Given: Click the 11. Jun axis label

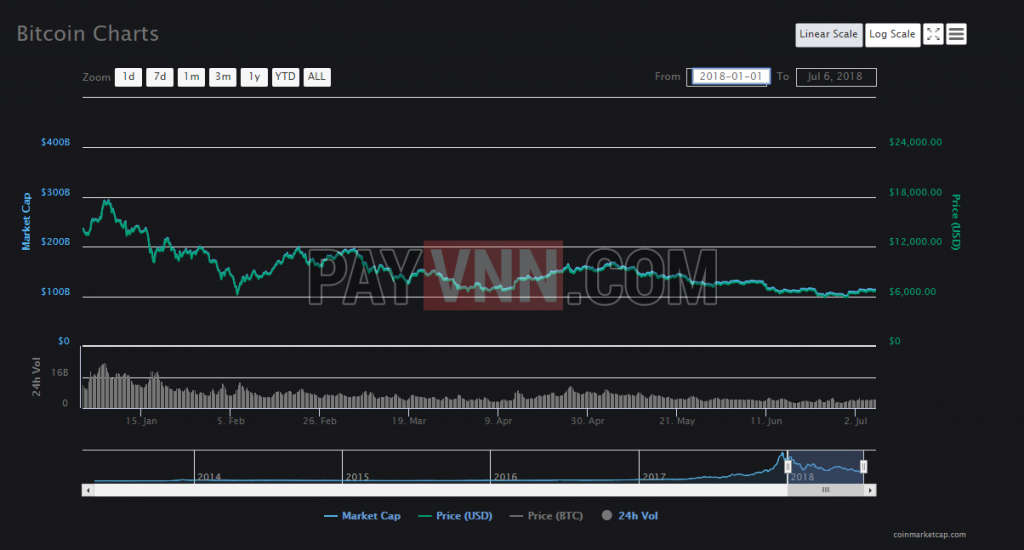Looking at the screenshot, I should pyautogui.click(x=766, y=421).
